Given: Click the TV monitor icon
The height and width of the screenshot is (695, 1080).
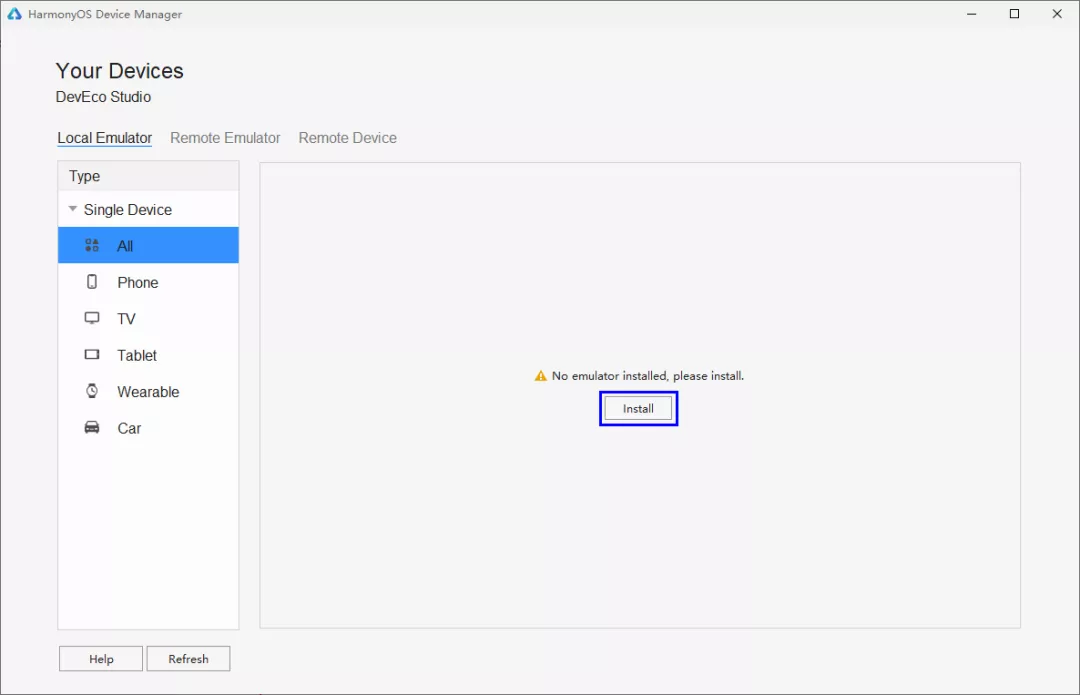Looking at the screenshot, I should [92, 318].
